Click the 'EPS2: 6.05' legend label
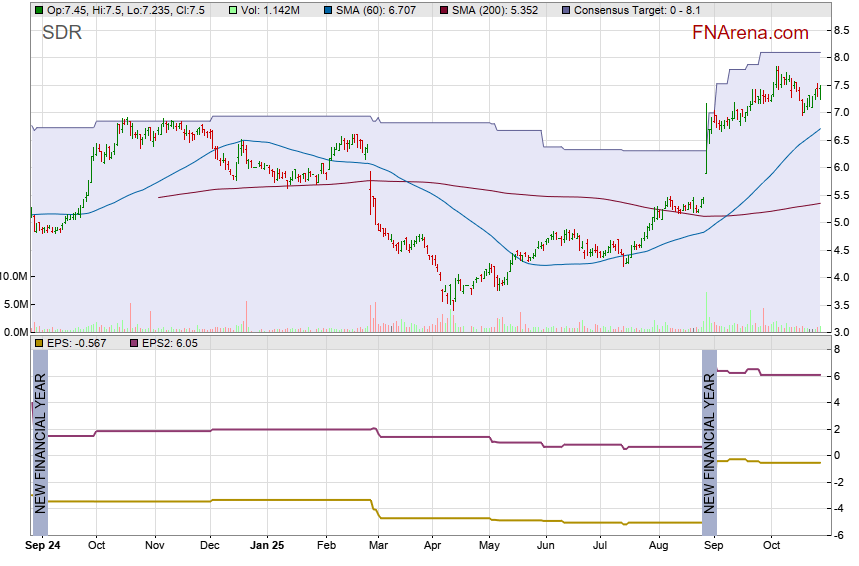 click(x=170, y=343)
